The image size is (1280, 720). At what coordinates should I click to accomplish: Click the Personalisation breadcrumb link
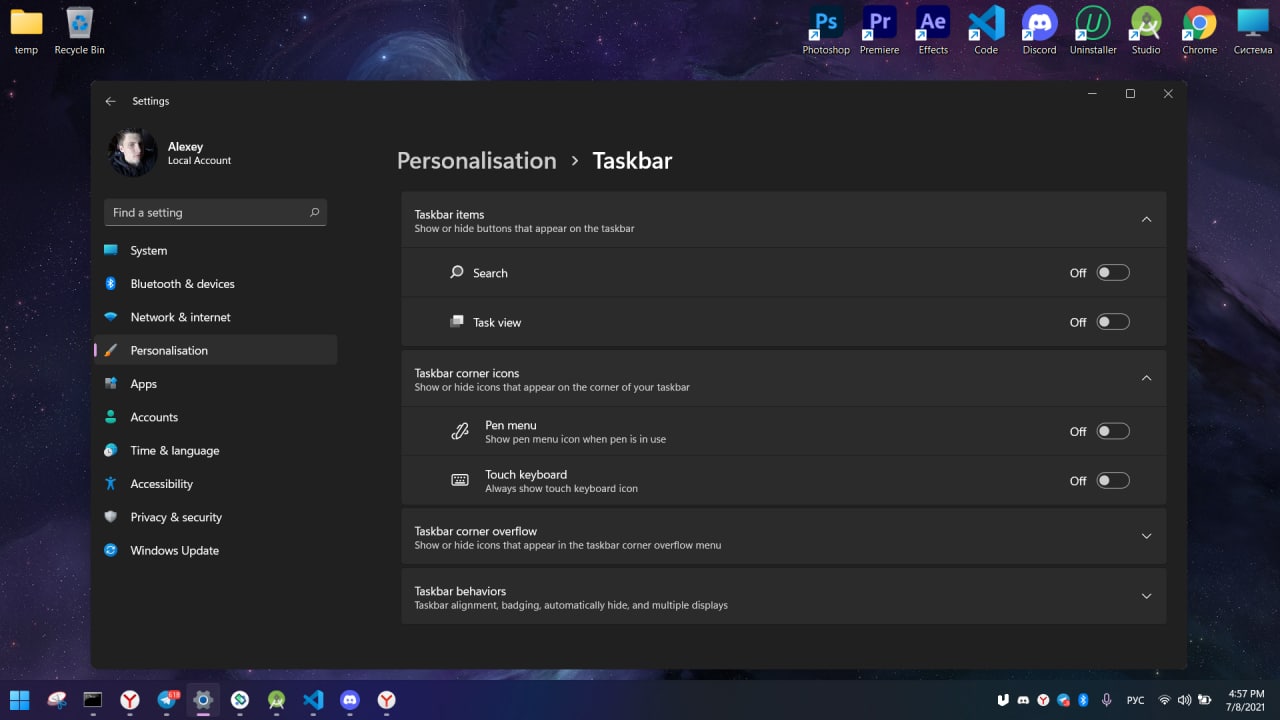click(476, 160)
